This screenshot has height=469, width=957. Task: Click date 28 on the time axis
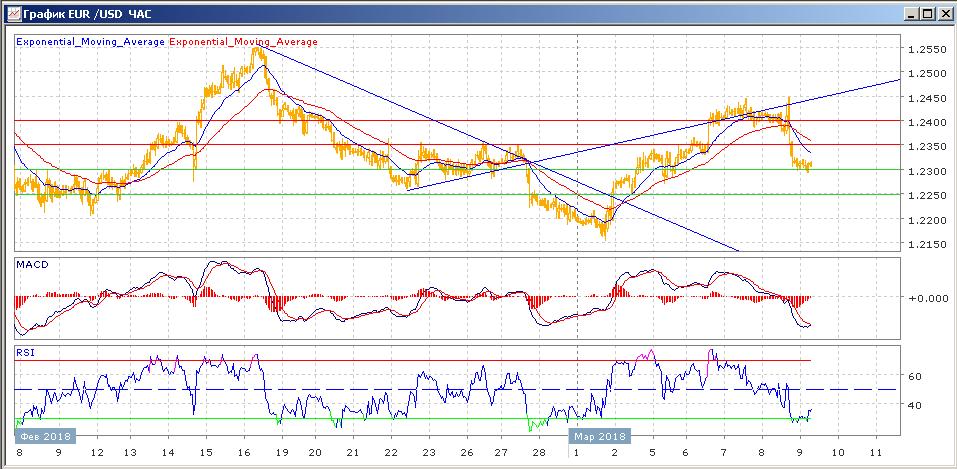[x=541, y=453]
